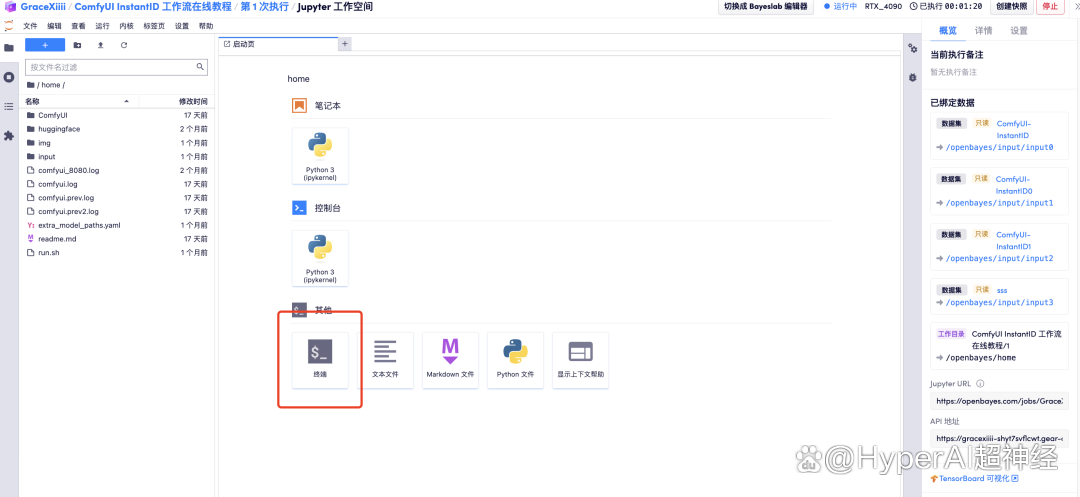This screenshot has height=497, width=1080.
Task: Open the running kernels sidebar icon
Action: 9,77
